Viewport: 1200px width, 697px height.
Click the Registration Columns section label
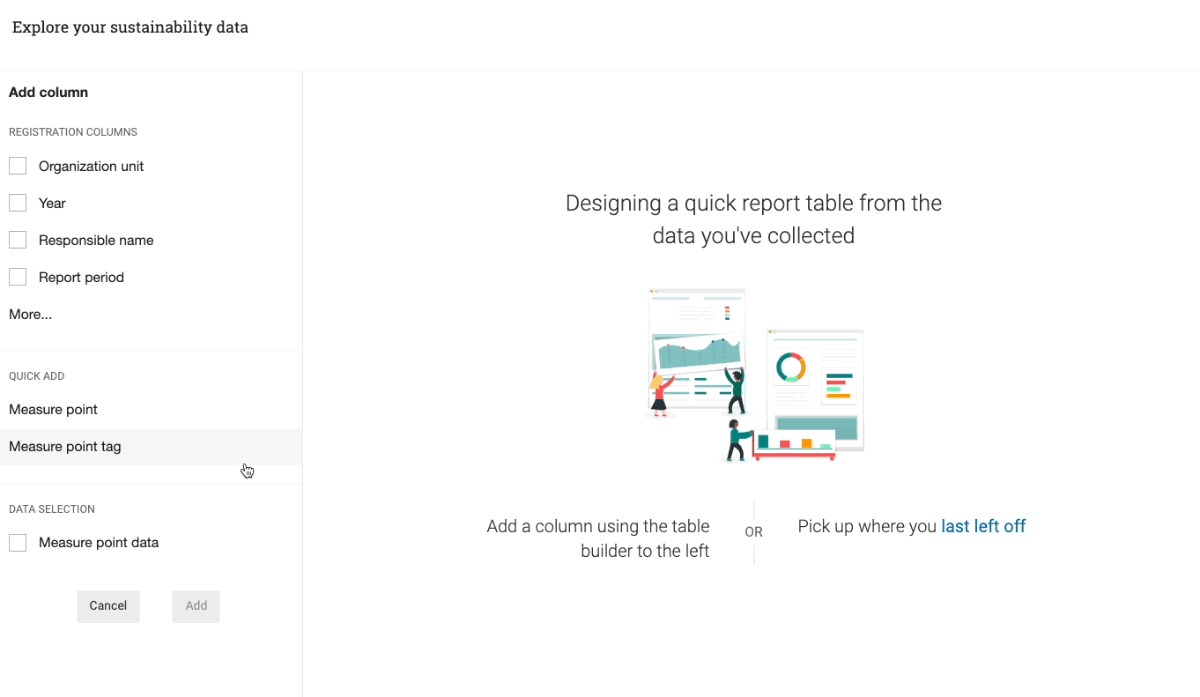click(73, 132)
